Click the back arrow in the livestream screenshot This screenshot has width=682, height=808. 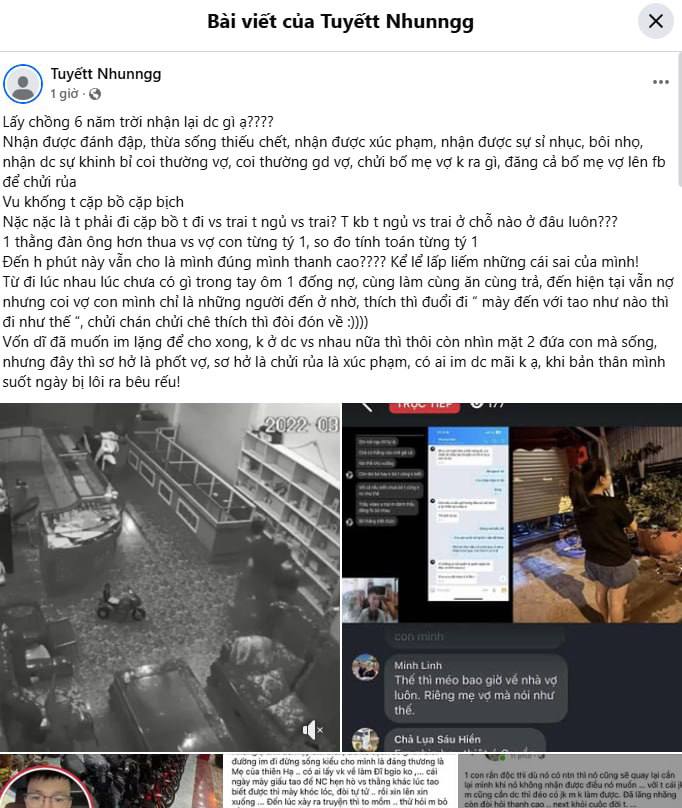tap(366, 407)
